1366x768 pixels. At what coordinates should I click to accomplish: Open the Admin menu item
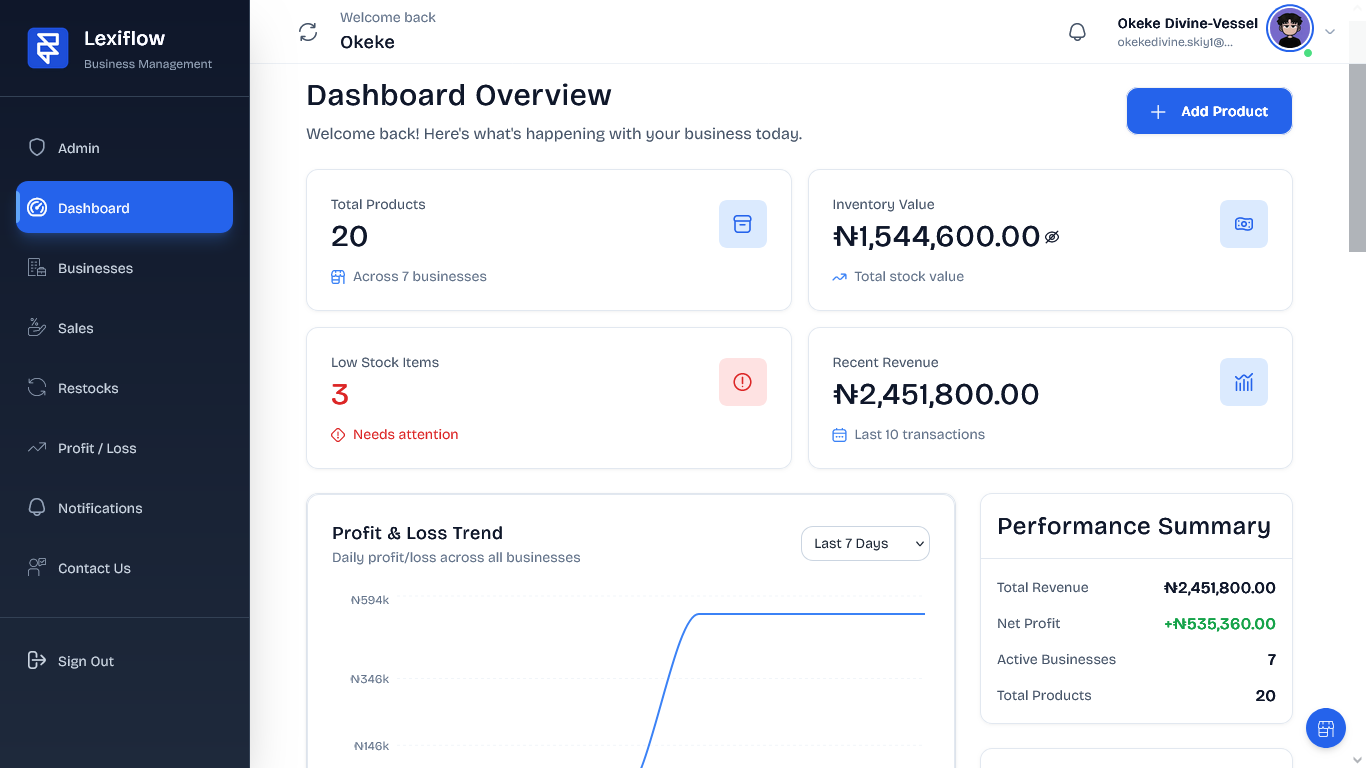point(124,148)
